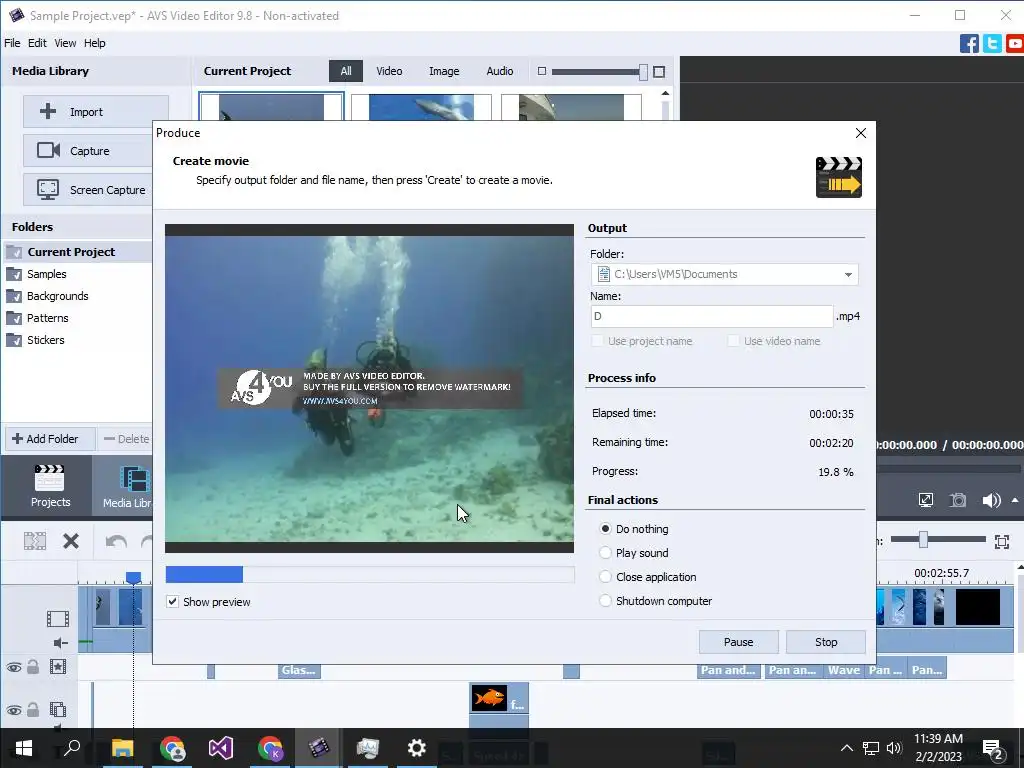
Task: Open YouTube link icon
Action: (1015, 44)
